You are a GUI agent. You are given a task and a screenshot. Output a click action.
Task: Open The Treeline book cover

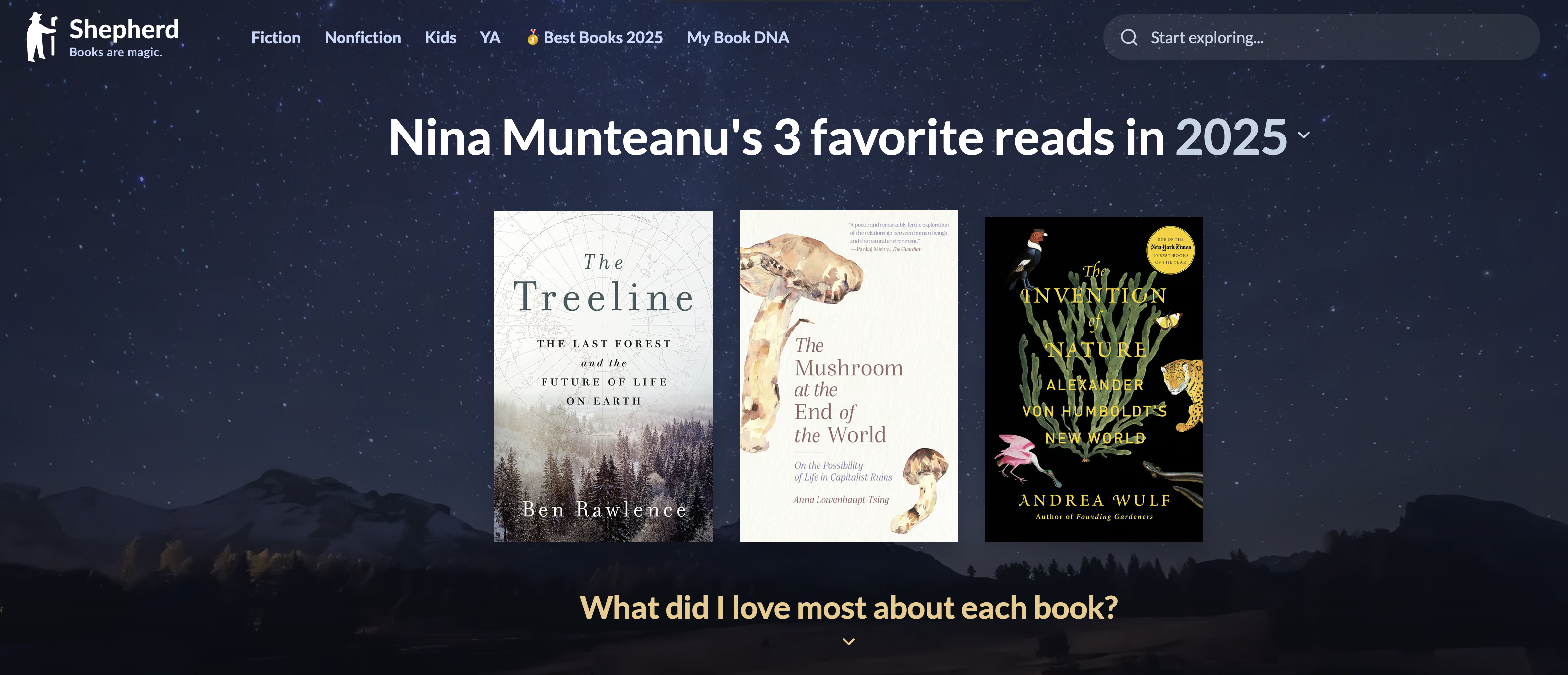click(x=603, y=377)
